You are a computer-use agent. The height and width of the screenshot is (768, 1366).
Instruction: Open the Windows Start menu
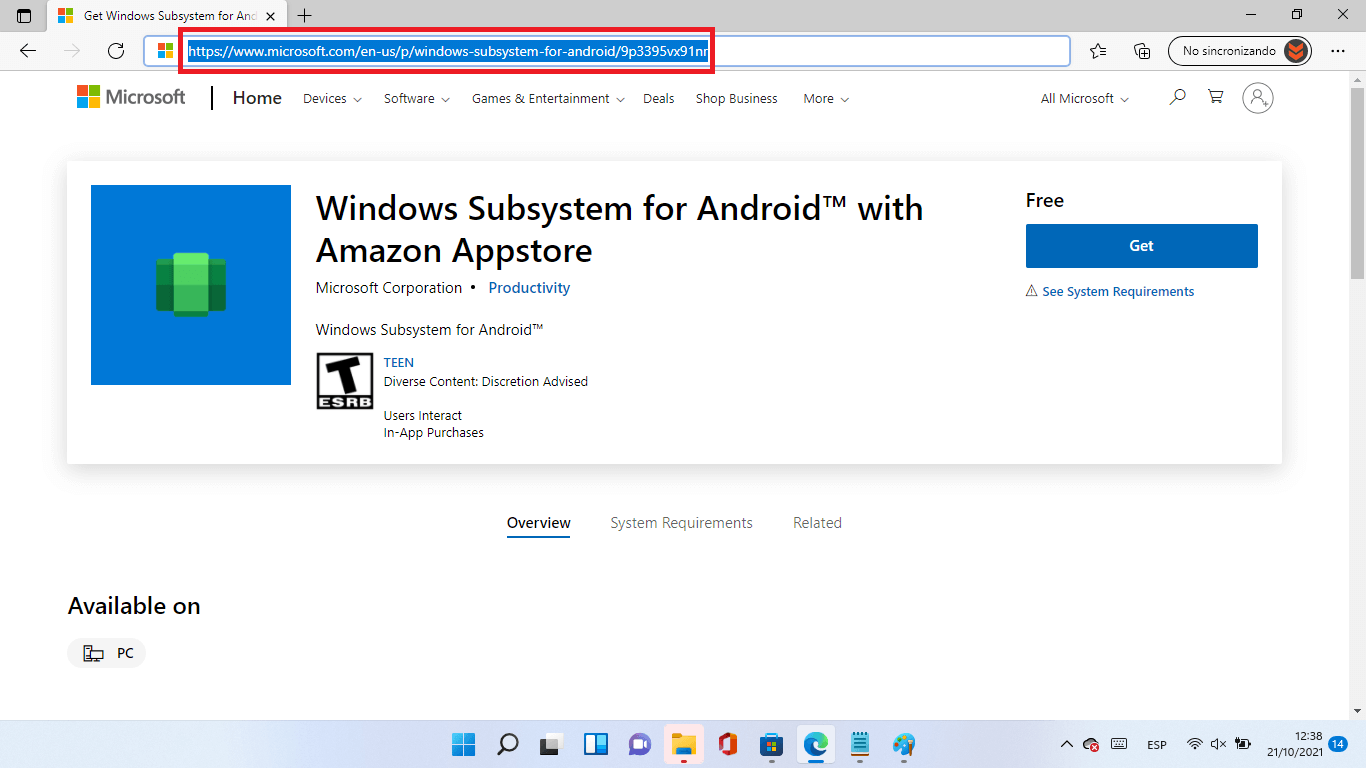[x=463, y=745]
